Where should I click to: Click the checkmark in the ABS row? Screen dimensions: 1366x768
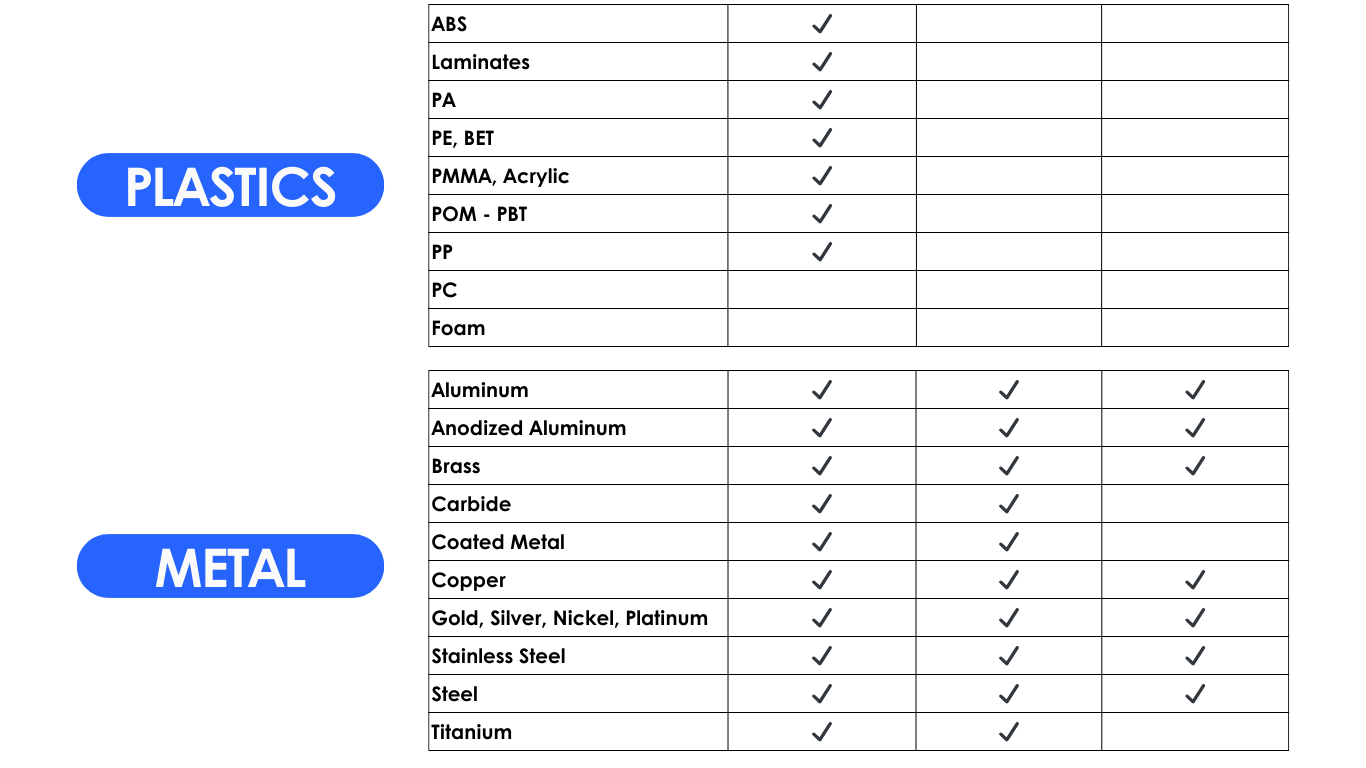(x=822, y=24)
